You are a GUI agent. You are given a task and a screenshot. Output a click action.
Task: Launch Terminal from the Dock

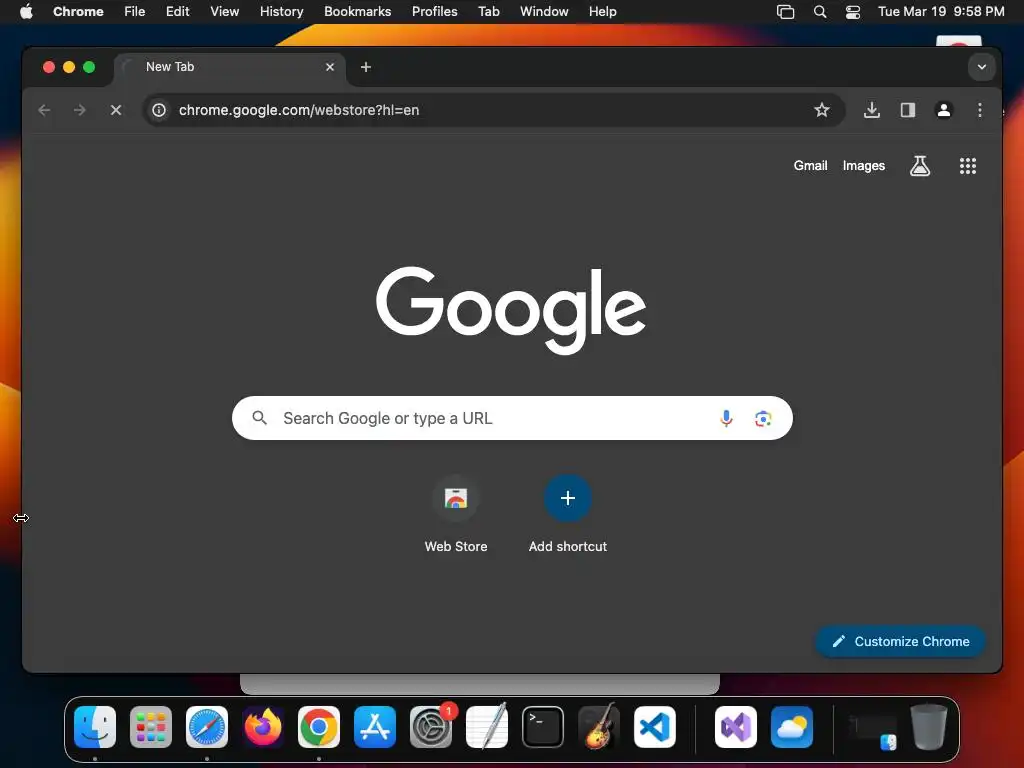(x=543, y=727)
